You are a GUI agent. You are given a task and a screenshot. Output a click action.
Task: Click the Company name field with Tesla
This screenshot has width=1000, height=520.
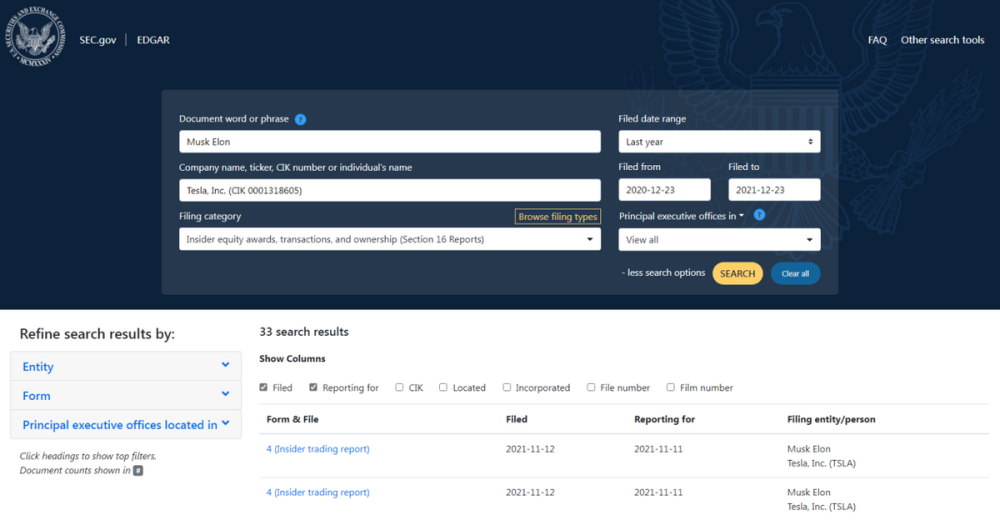pyautogui.click(x=390, y=190)
